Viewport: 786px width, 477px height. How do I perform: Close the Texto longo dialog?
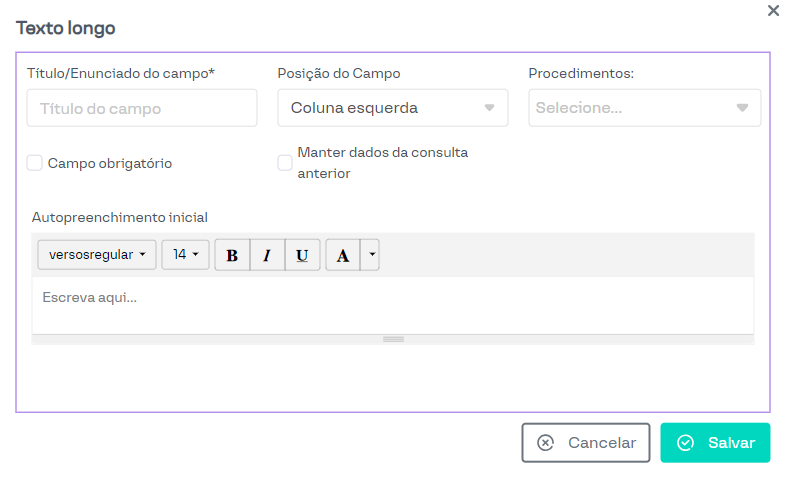click(773, 11)
